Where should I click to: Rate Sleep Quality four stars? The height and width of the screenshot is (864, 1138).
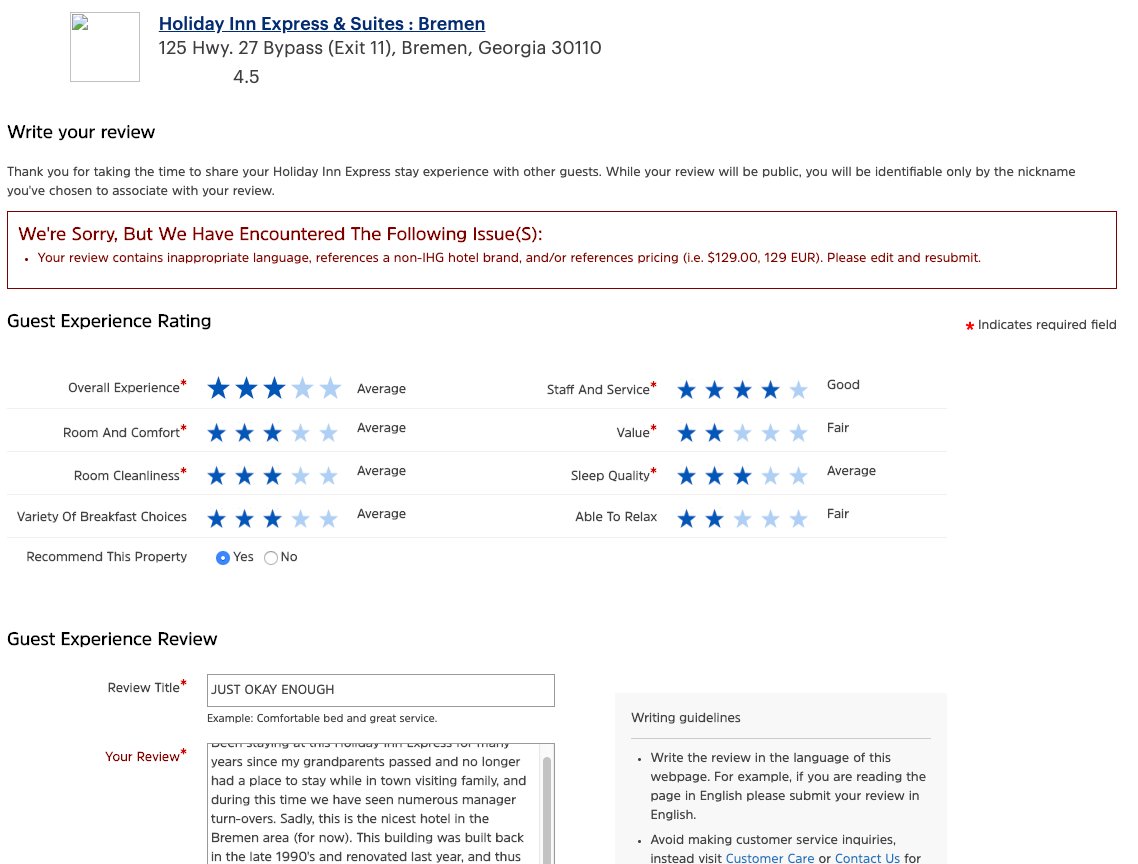[770, 476]
